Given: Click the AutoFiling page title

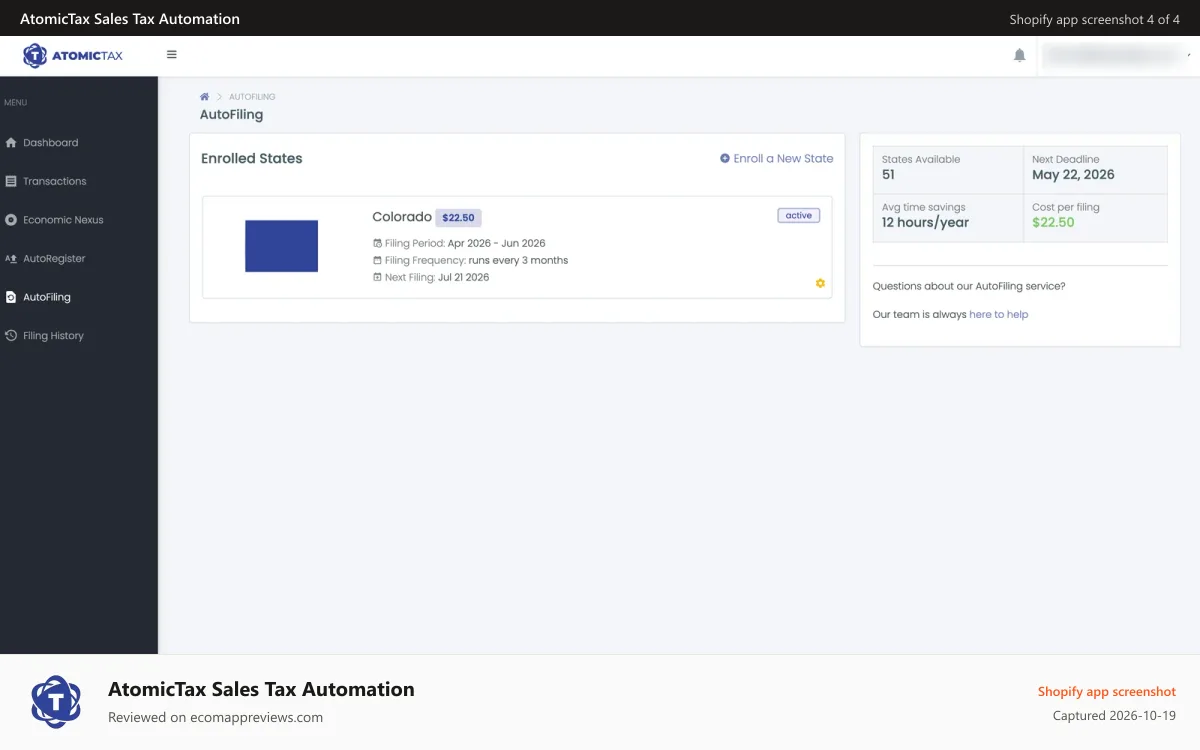Looking at the screenshot, I should tap(231, 115).
